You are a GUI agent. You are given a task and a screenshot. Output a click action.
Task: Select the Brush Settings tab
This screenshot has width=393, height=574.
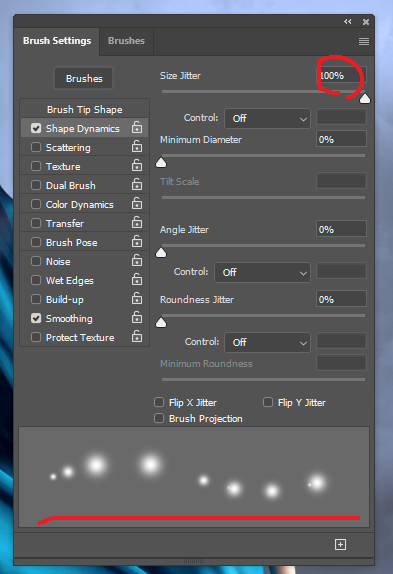point(57,41)
